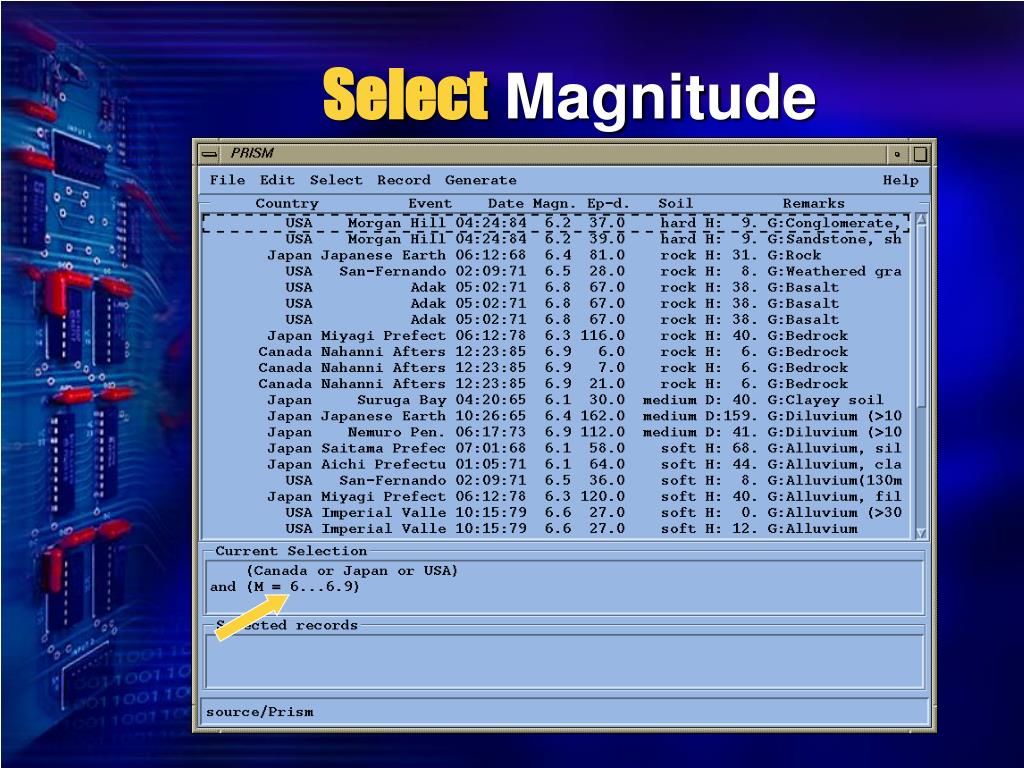Select the Japanese Earth 06:12:68 record
The width and height of the screenshot is (1024, 768).
click(556, 255)
